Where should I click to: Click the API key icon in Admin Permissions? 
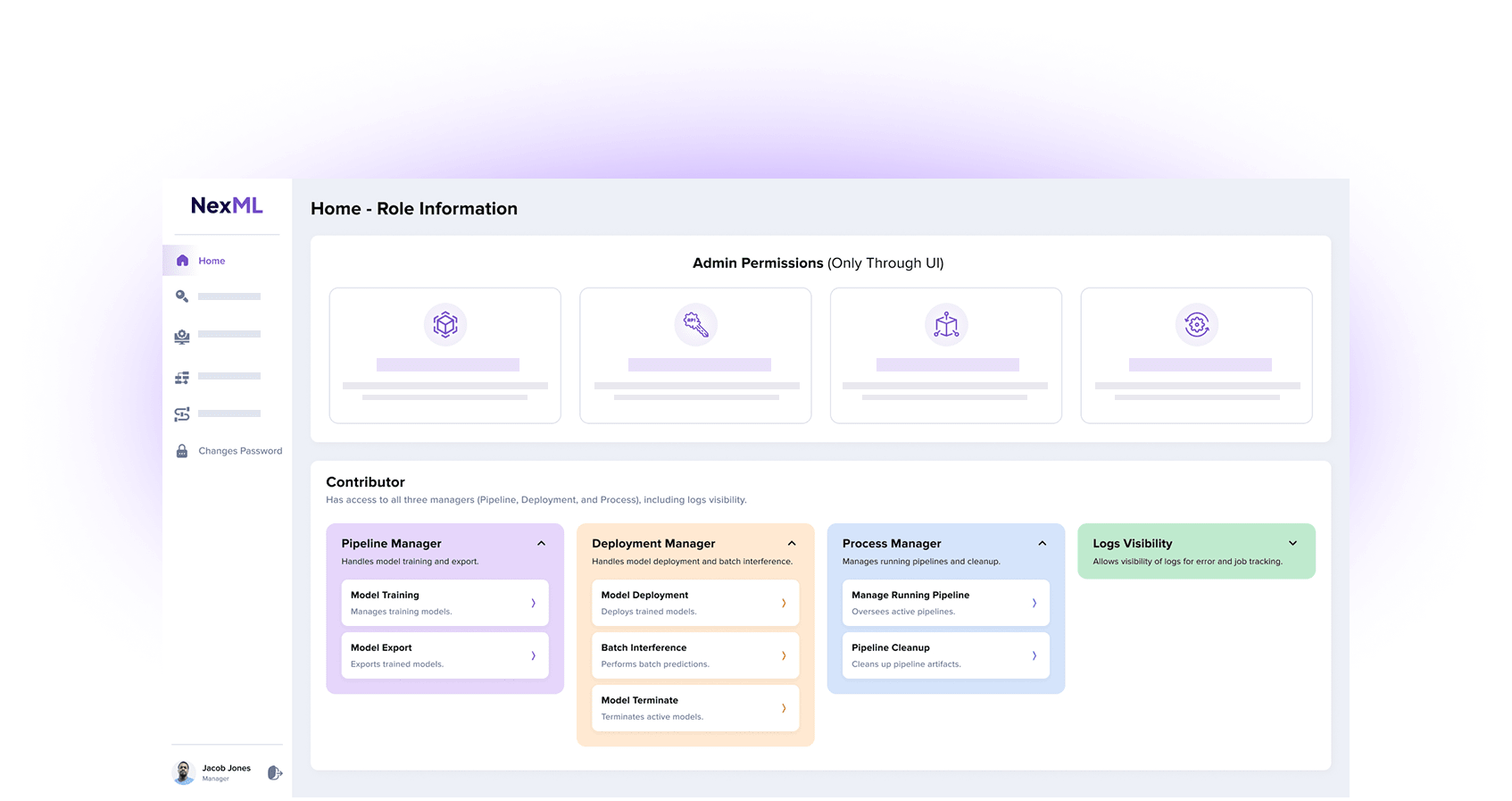(x=695, y=325)
